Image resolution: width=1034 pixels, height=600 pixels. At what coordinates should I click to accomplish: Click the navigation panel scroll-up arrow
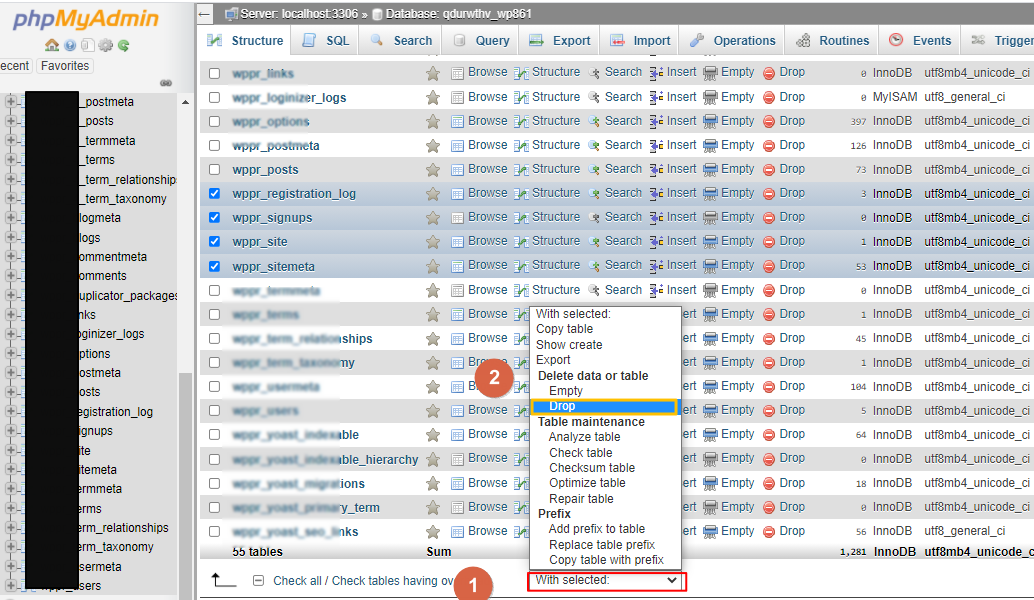[185, 102]
